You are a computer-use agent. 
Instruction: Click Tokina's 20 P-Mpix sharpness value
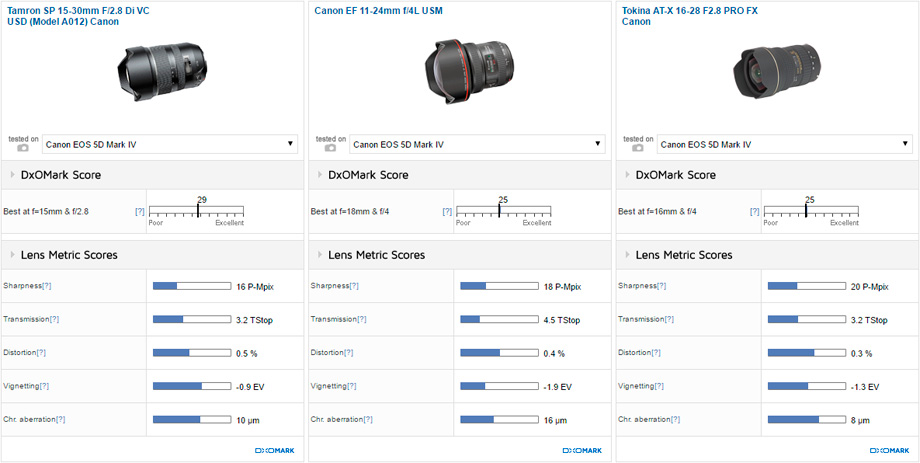(x=870, y=287)
